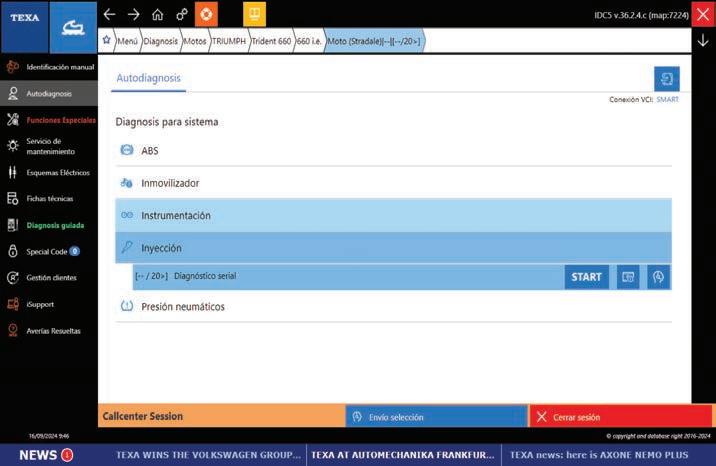This screenshot has width=716, height=466.
Task: Open Fichas técnicas in sidebar
Action: click(49, 199)
